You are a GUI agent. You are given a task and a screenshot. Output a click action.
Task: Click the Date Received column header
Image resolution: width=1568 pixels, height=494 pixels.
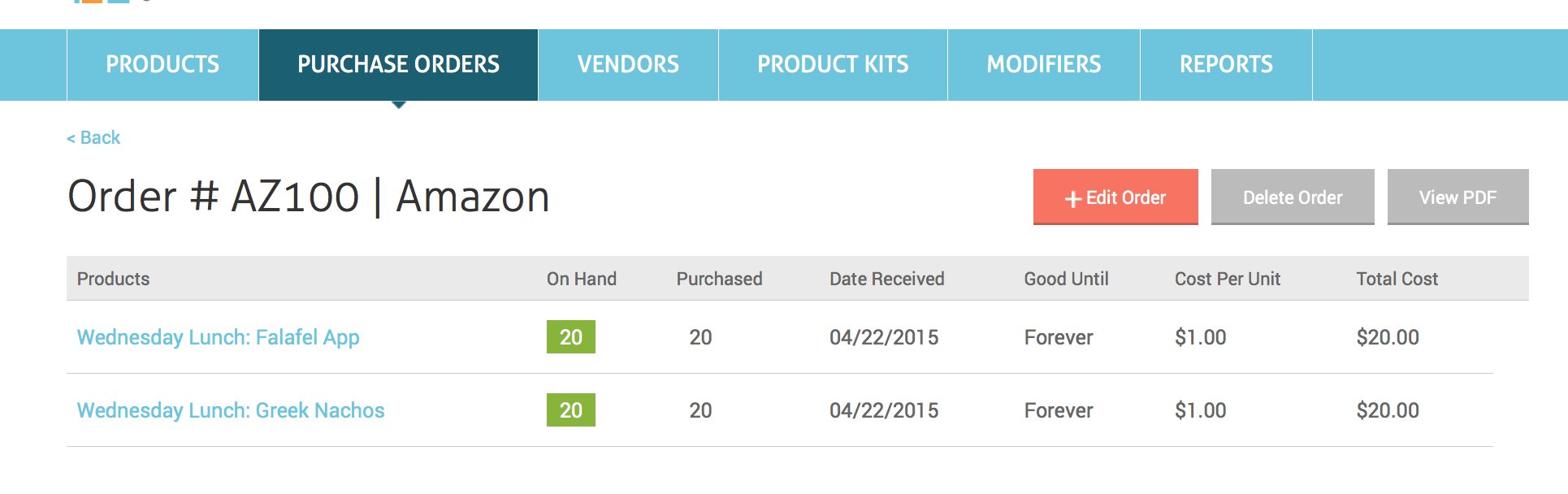[886, 279]
